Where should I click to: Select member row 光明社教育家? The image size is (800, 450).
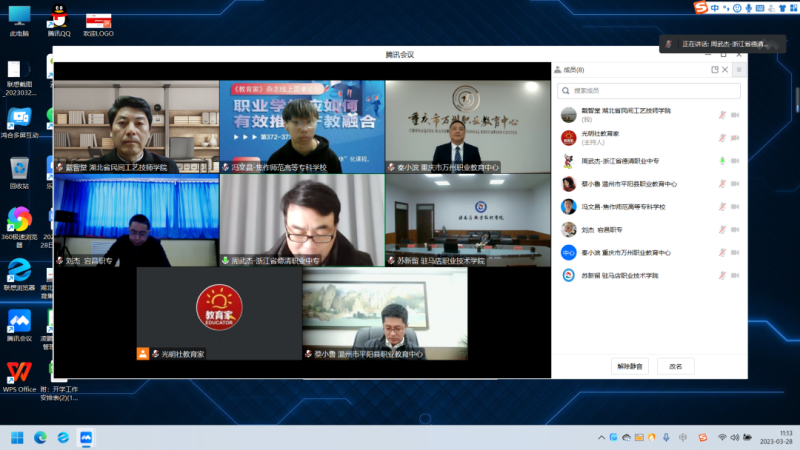[x=649, y=138]
